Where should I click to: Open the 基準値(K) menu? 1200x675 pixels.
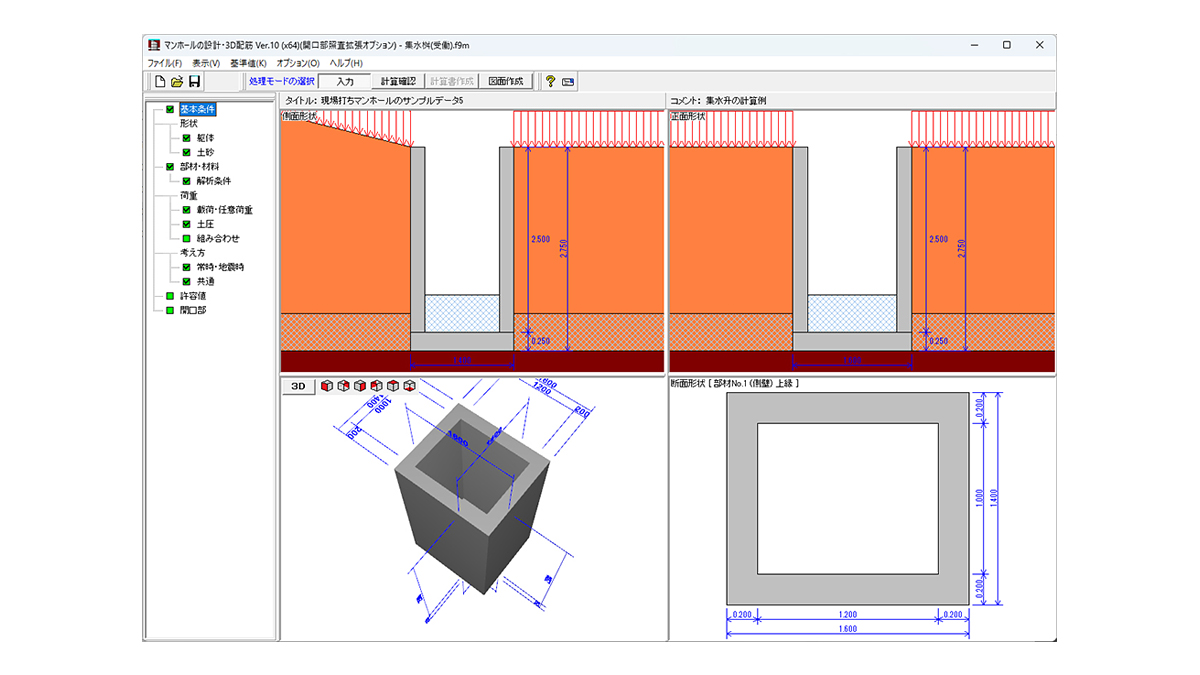click(x=248, y=63)
